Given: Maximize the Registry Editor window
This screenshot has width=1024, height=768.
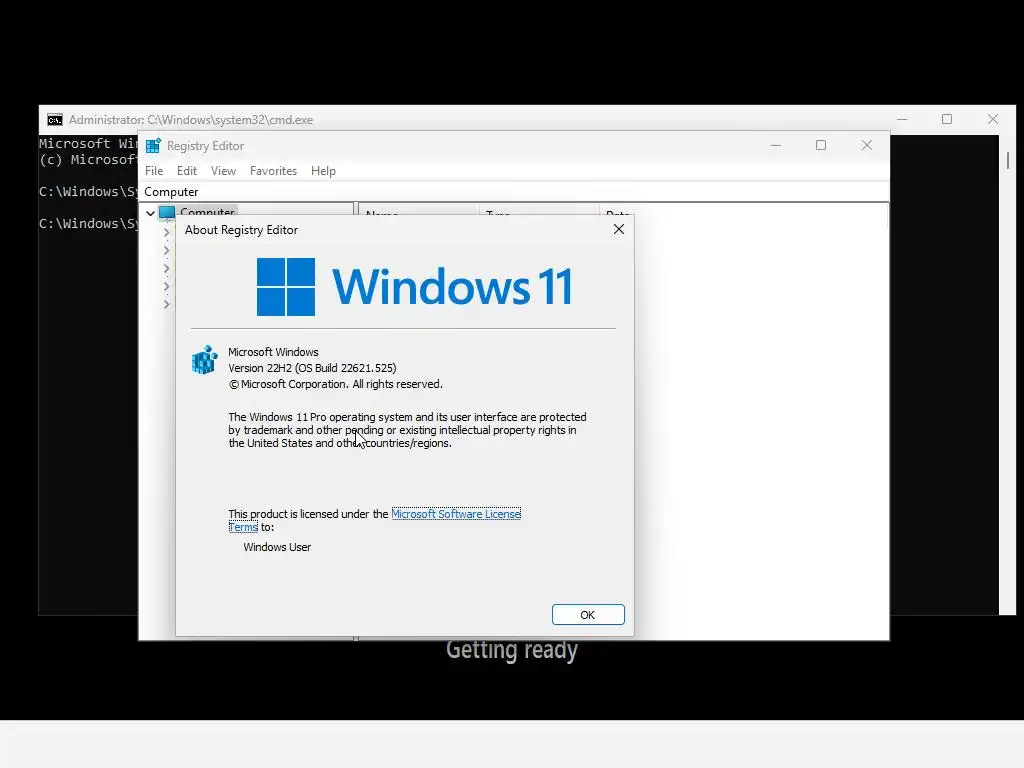Looking at the screenshot, I should click(821, 145).
